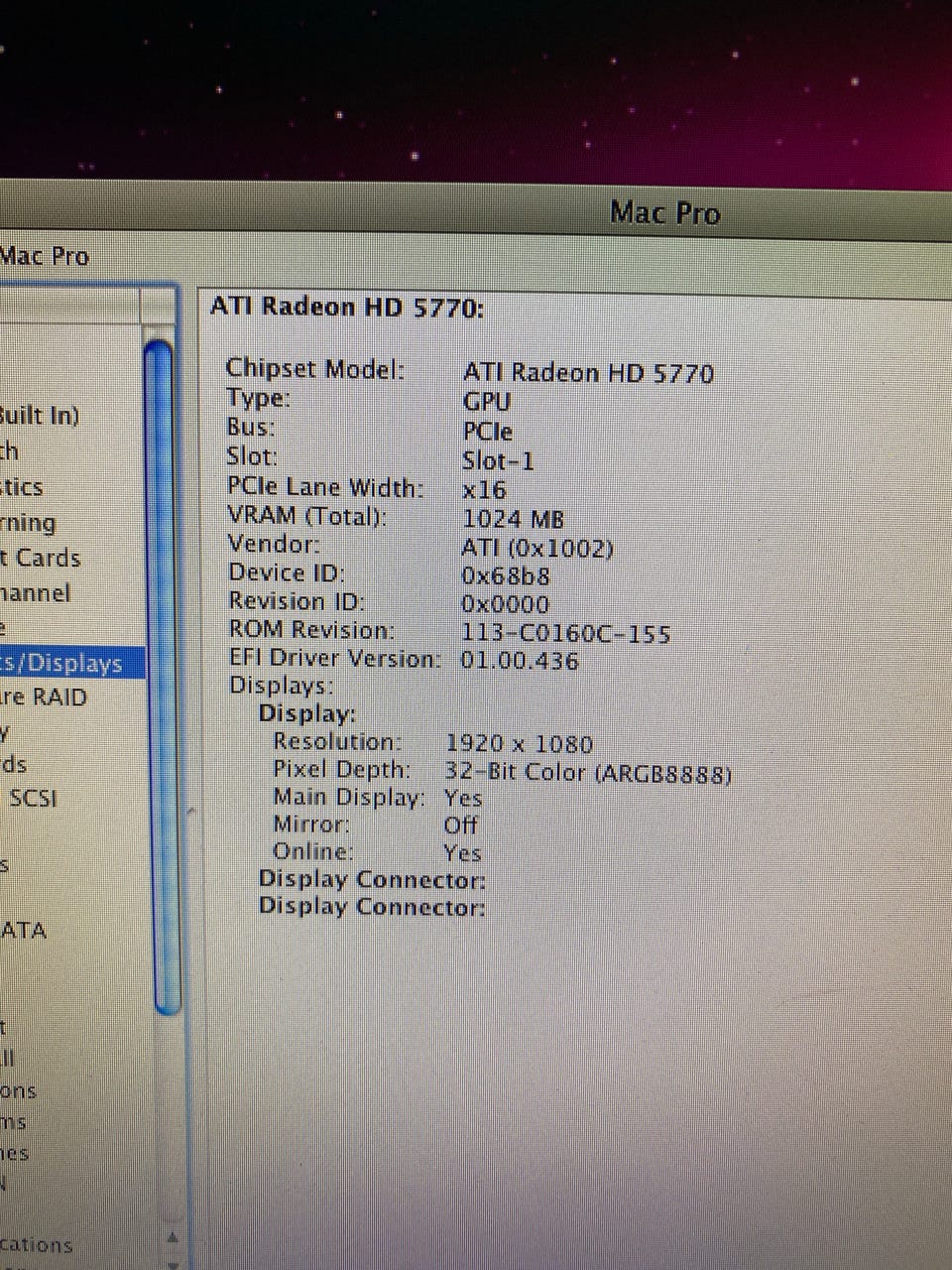Select the Serial-ATA sidebar item
Viewport: 952px width, 1270px height.
tap(24, 931)
